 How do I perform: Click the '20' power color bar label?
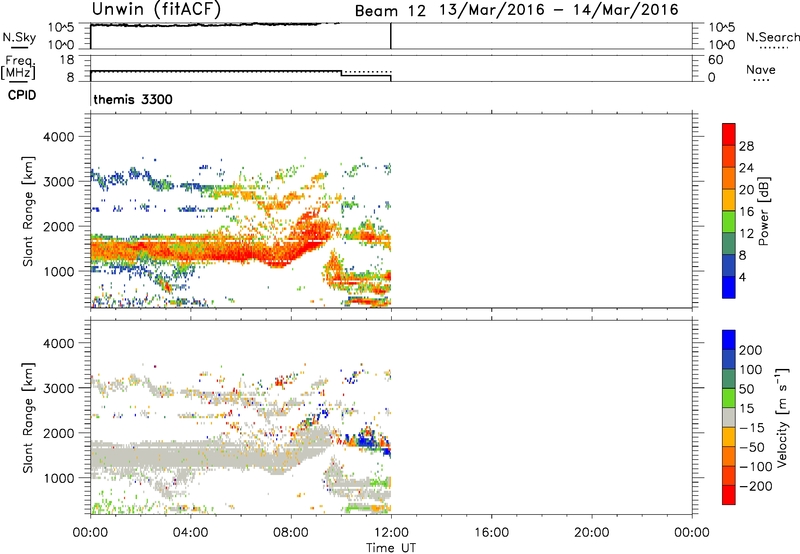746,190
